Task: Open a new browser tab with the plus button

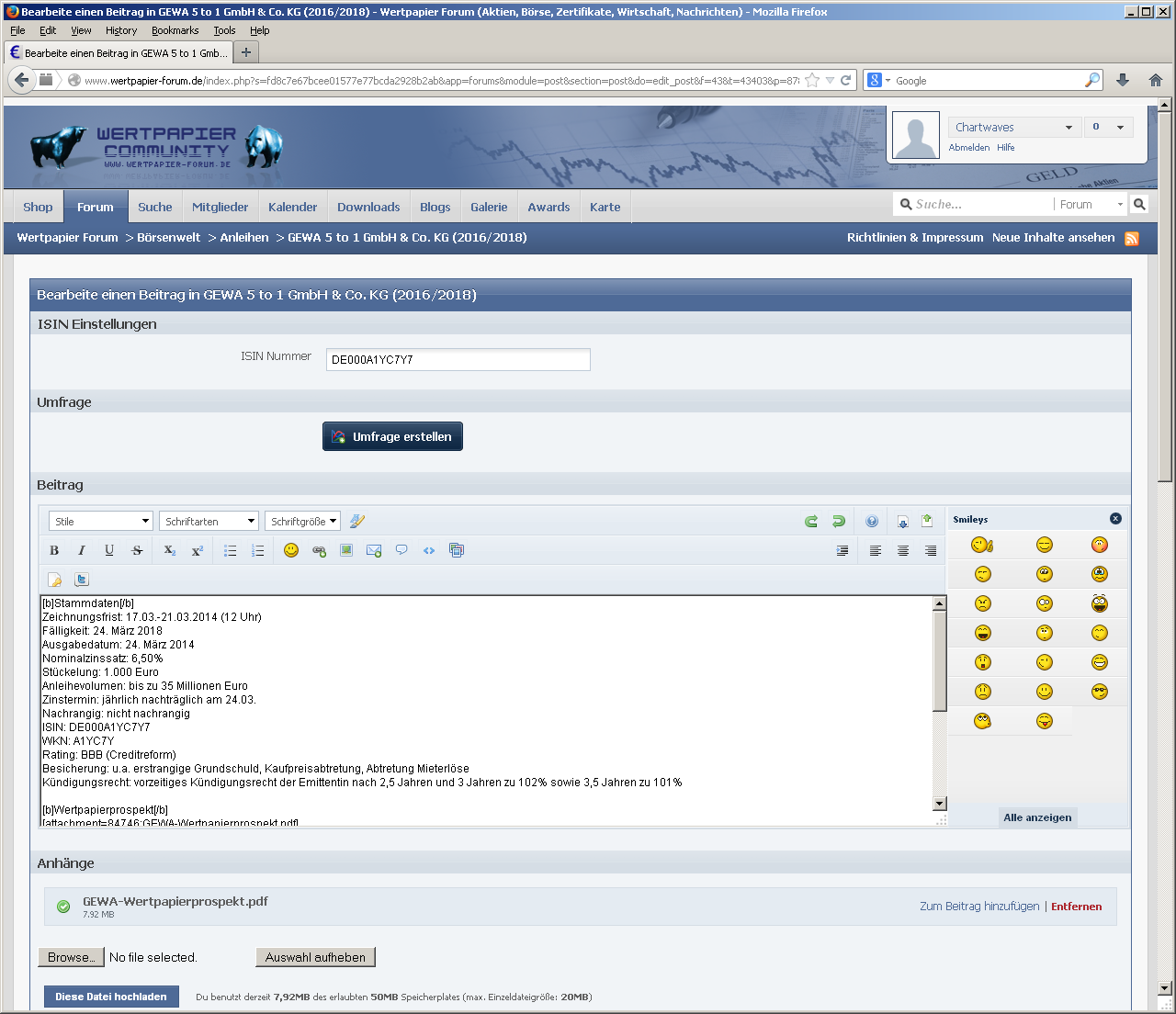Action: [245, 52]
